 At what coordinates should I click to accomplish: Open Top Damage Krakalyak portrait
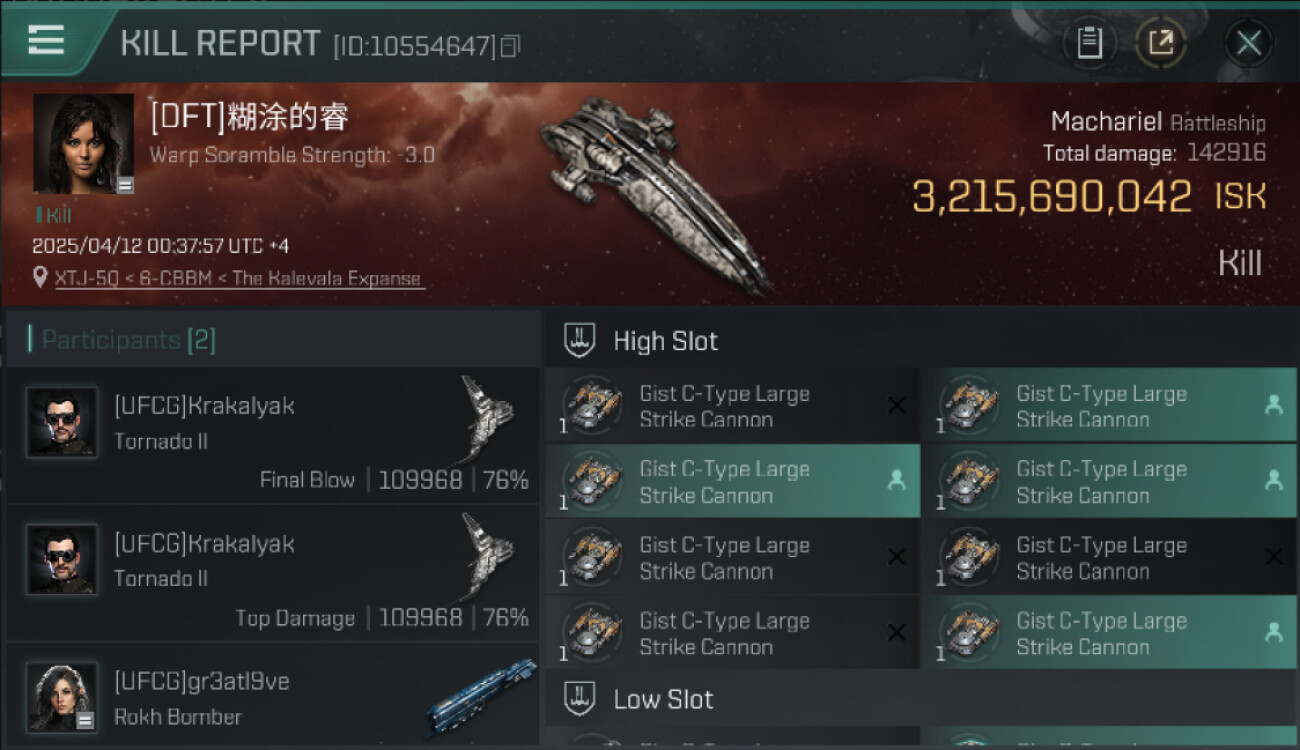pos(62,560)
